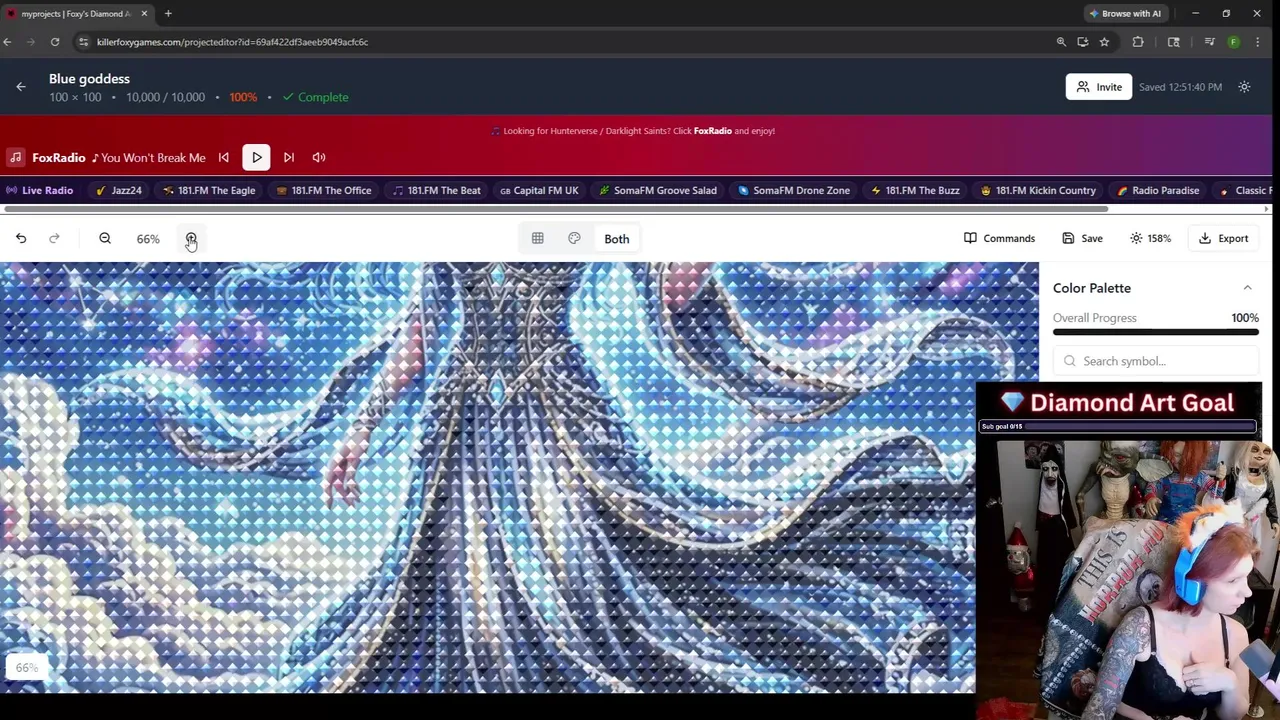Bookmark this page with star icon
This screenshot has height=720, width=1280.
point(1104,42)
